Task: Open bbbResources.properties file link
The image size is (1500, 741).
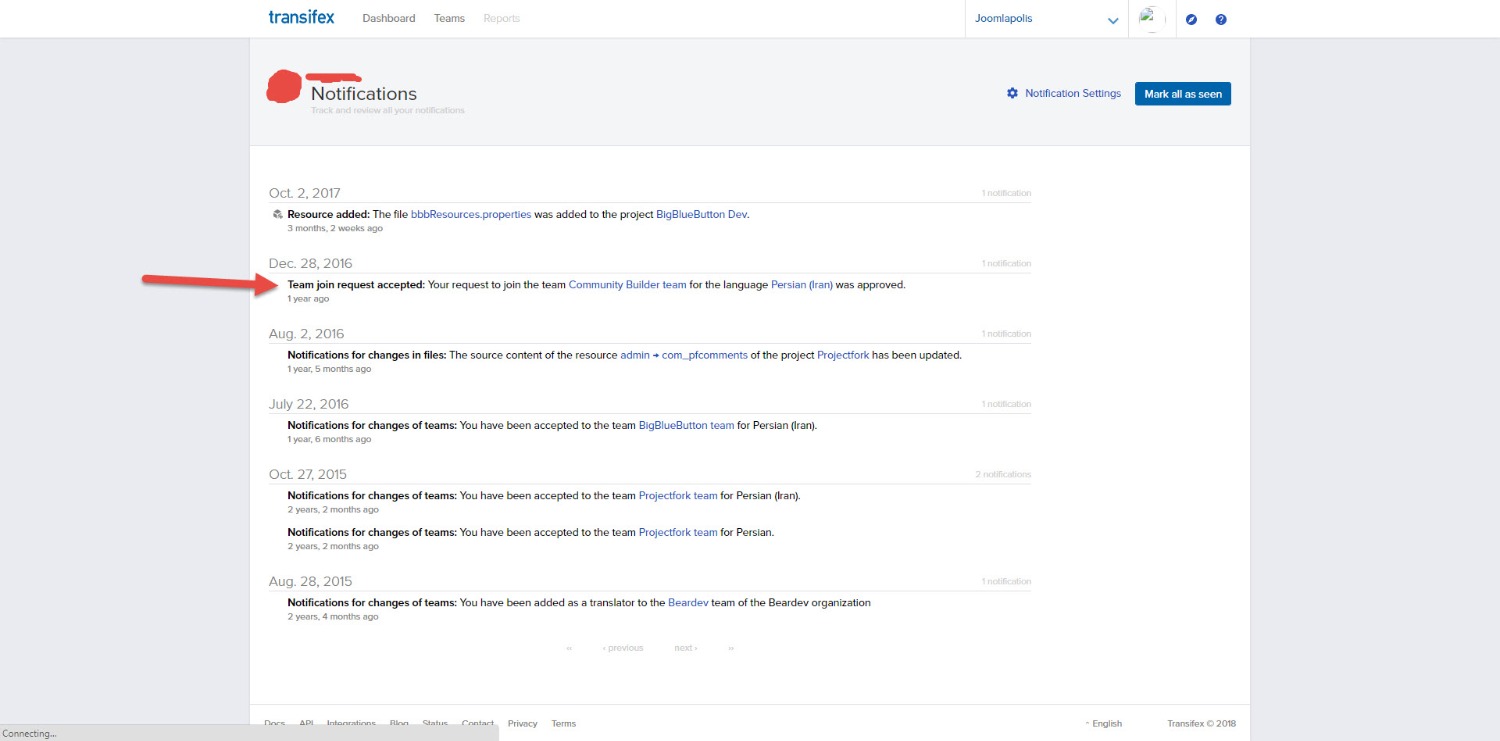Action: pyautogui.click(x=471, y=214)
